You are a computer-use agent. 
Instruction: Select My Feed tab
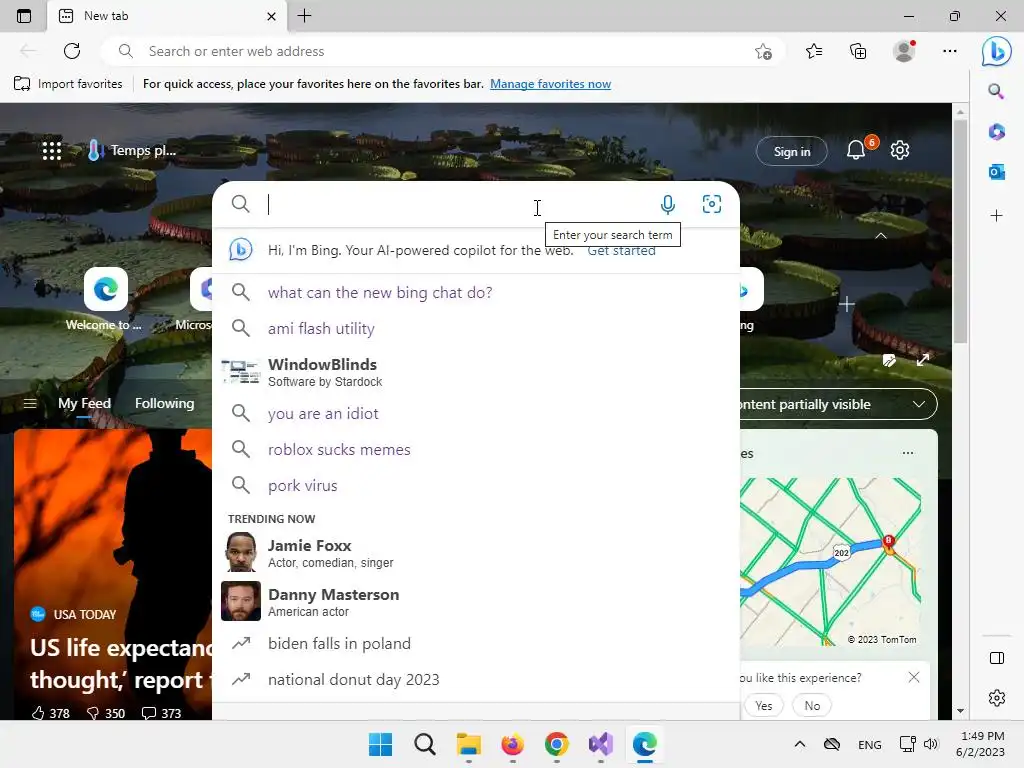tap(84, 404)
